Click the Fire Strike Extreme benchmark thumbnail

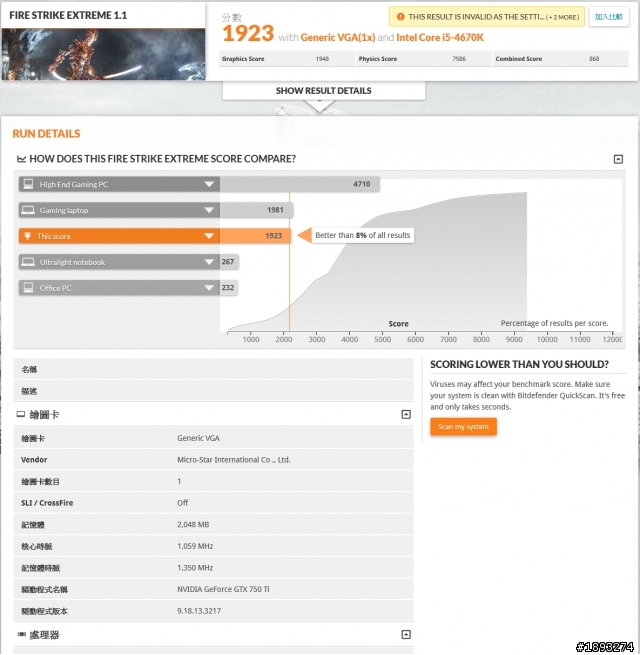click(103, 54)
